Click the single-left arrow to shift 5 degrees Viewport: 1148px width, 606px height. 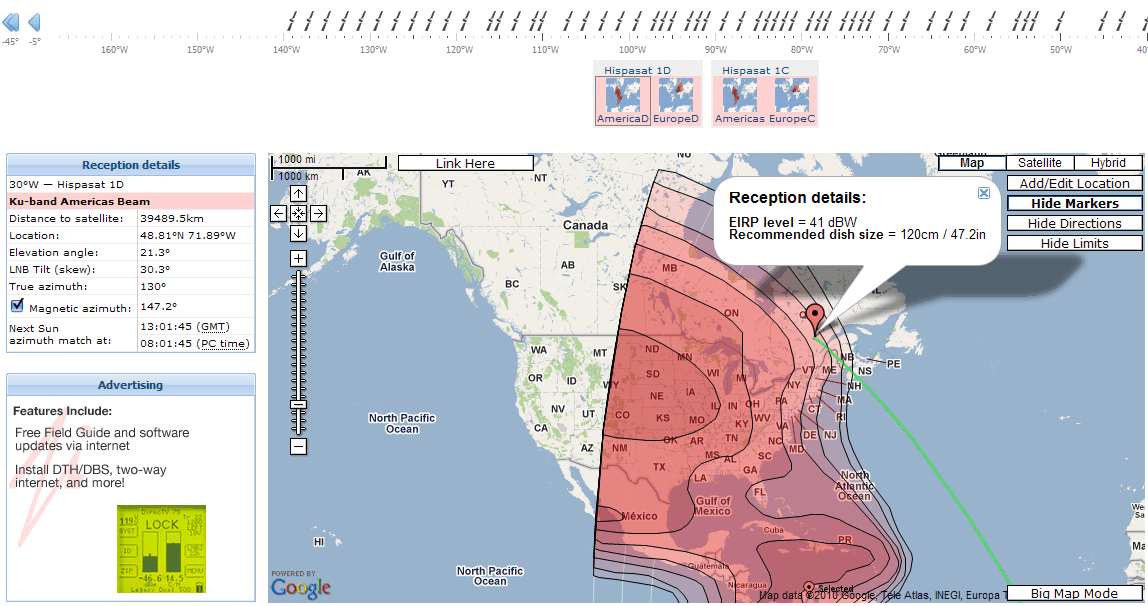pos(34,23)
